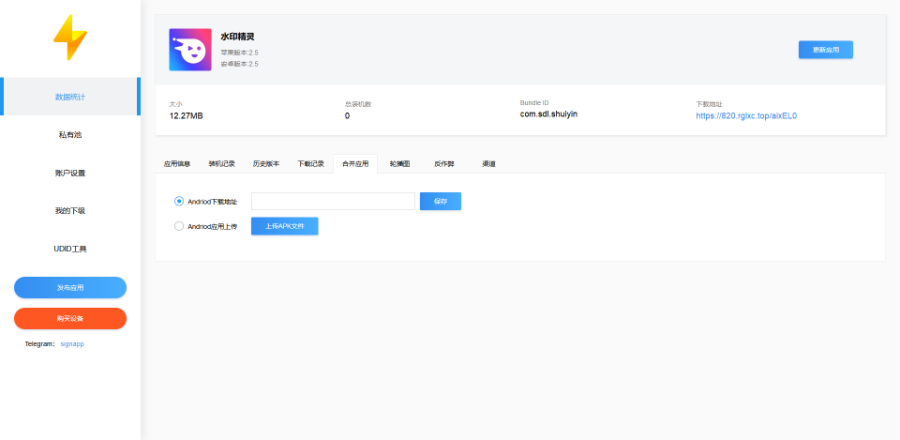This screenshot has height=440, width=900.
Task: Select the Android下载地址 radio option
Action: pos(179,201)
